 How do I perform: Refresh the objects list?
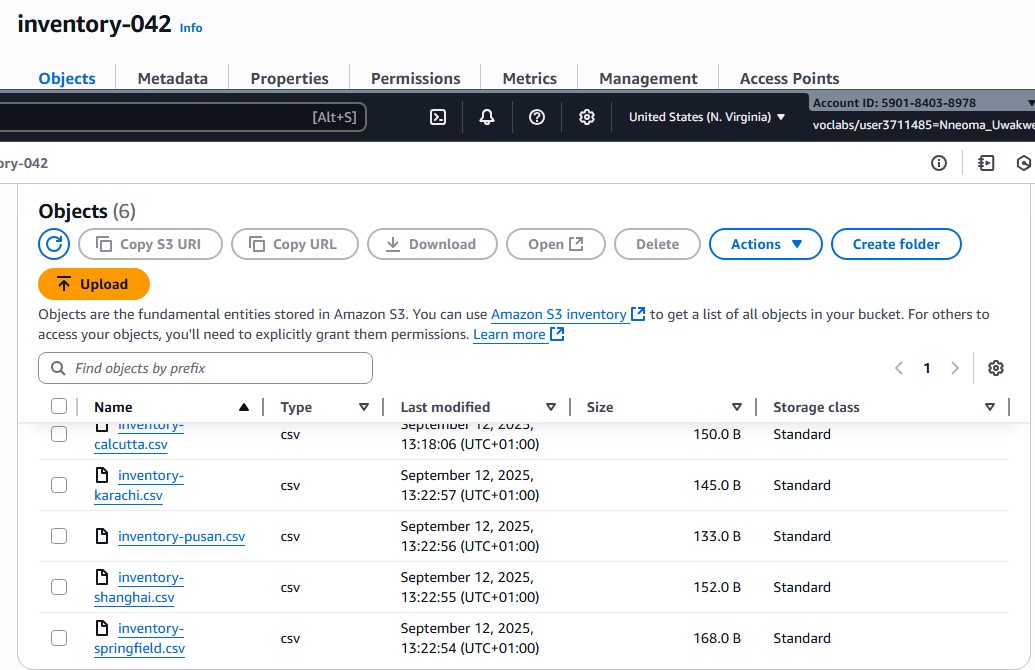coord(54,244)
